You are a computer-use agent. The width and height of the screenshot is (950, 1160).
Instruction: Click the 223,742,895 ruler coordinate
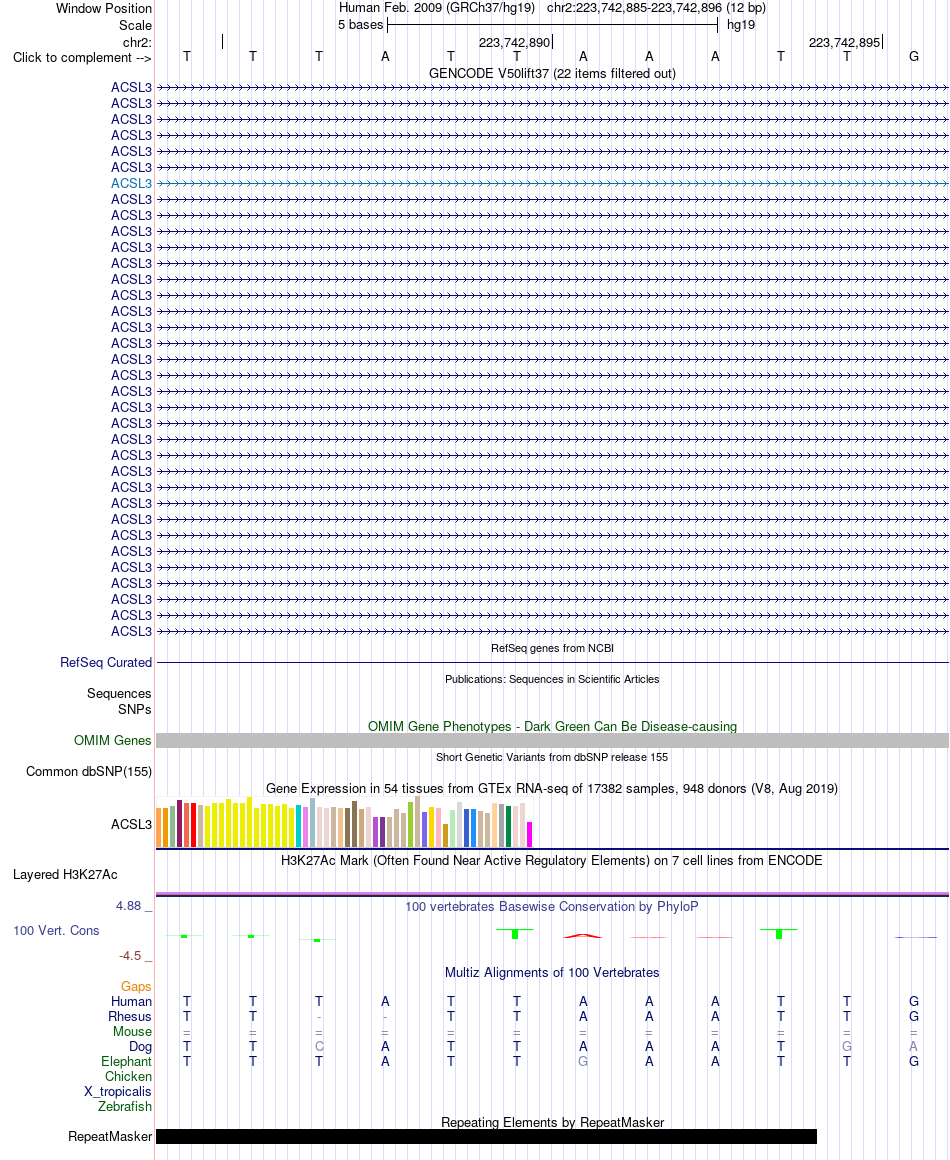point(844,42)
